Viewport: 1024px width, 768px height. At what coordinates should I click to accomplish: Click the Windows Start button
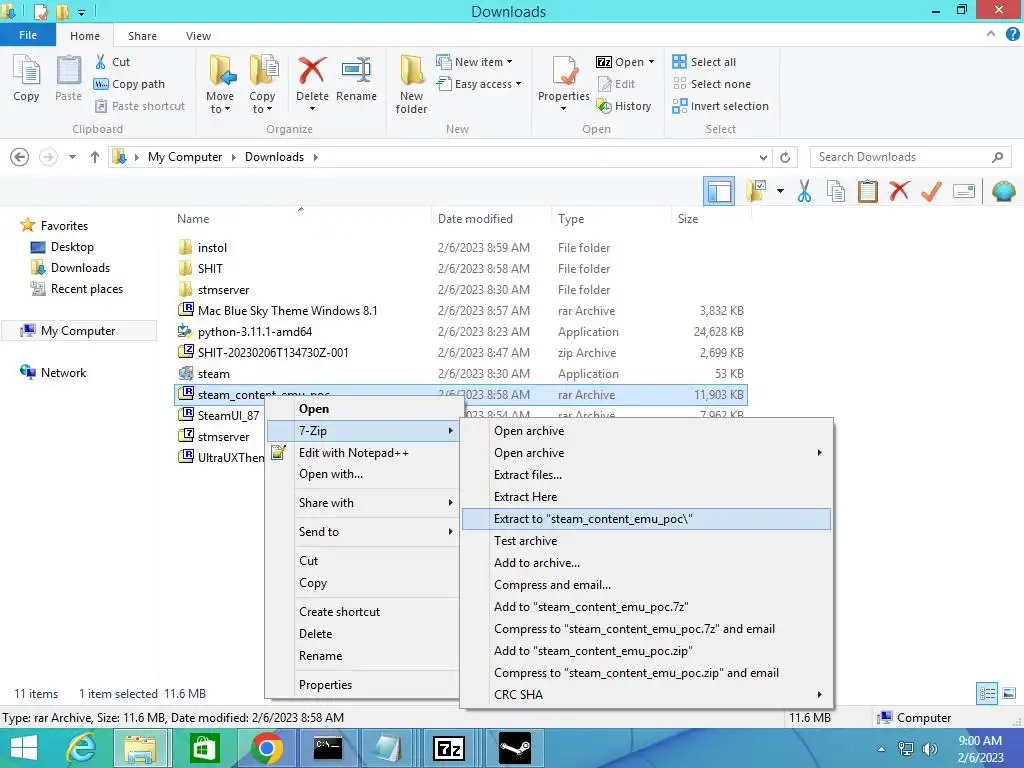pyautogui.click(x=24, y=748)
